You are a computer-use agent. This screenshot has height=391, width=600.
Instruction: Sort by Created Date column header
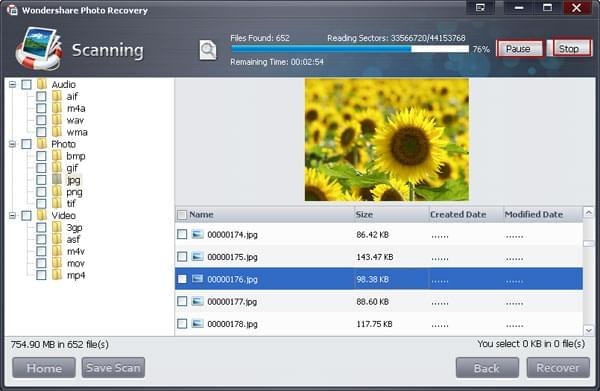pos(465,215)
